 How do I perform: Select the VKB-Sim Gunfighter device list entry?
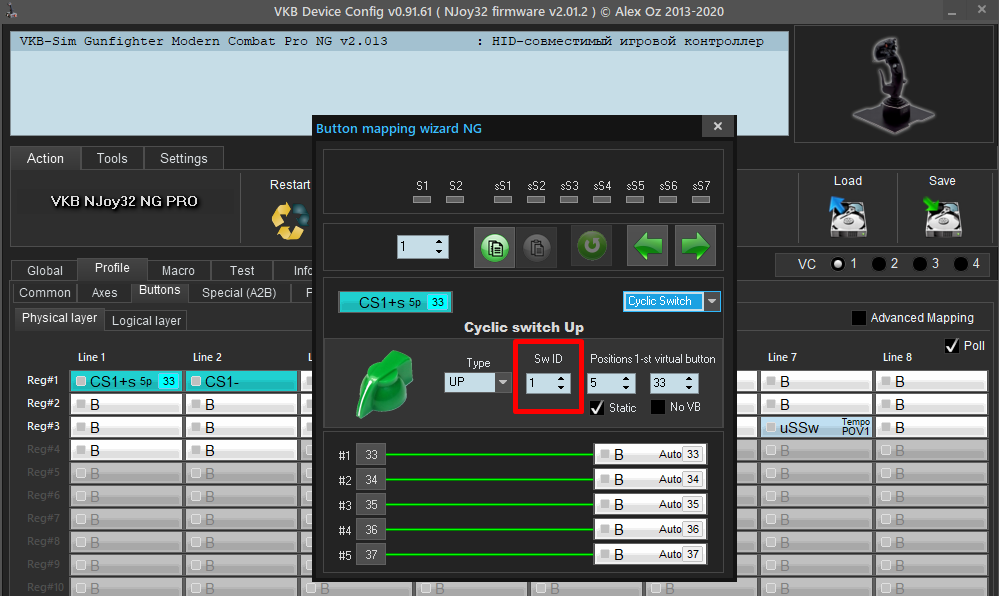pyautogui.click(x=399, y=41)
